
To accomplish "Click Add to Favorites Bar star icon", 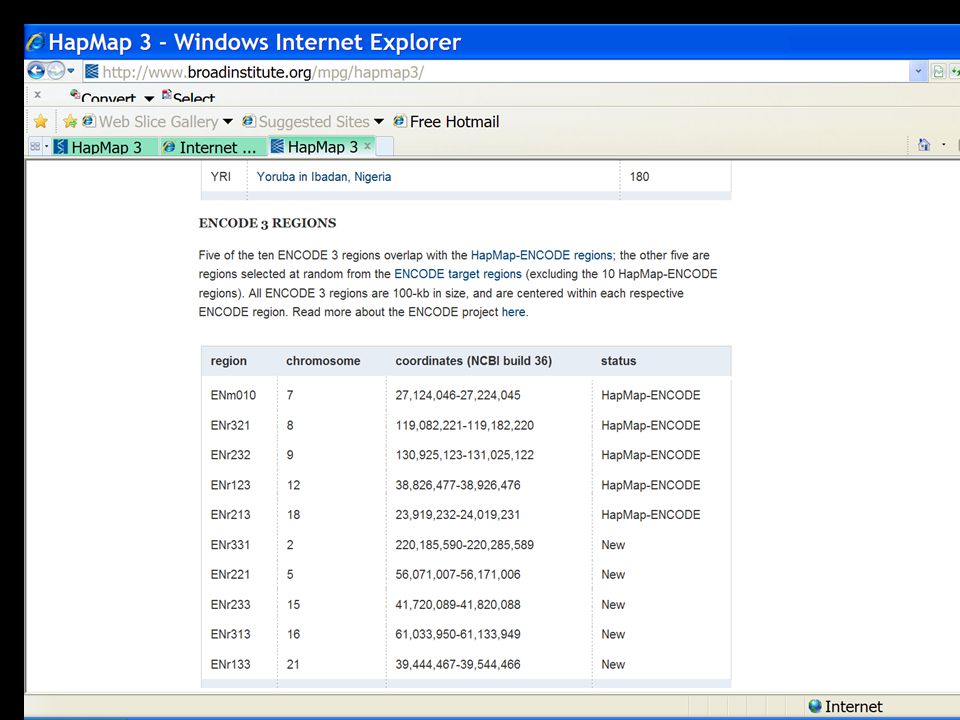I will pos(70,121).
